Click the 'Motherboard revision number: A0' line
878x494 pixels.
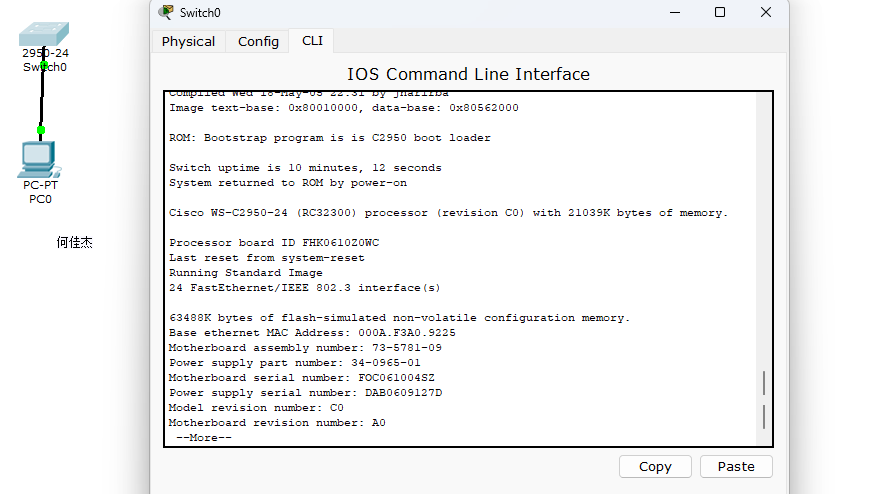click(277, 423)
